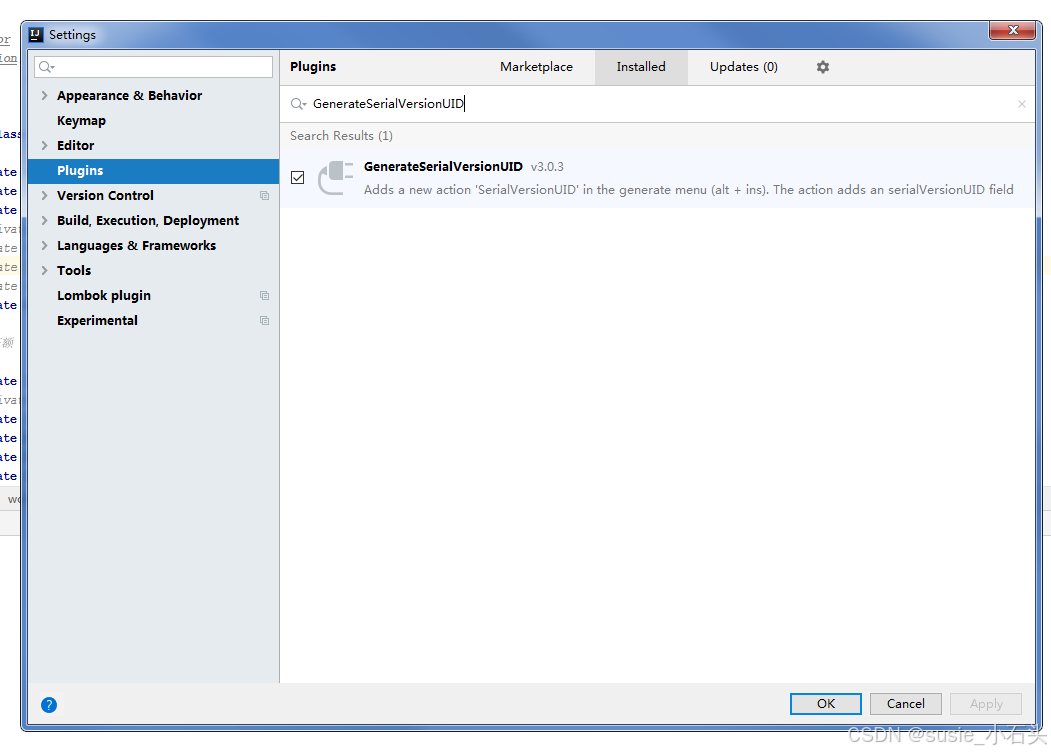Clear the plugin search using the X icon
The image size is (1051, 752).
tap(1021, 103)
